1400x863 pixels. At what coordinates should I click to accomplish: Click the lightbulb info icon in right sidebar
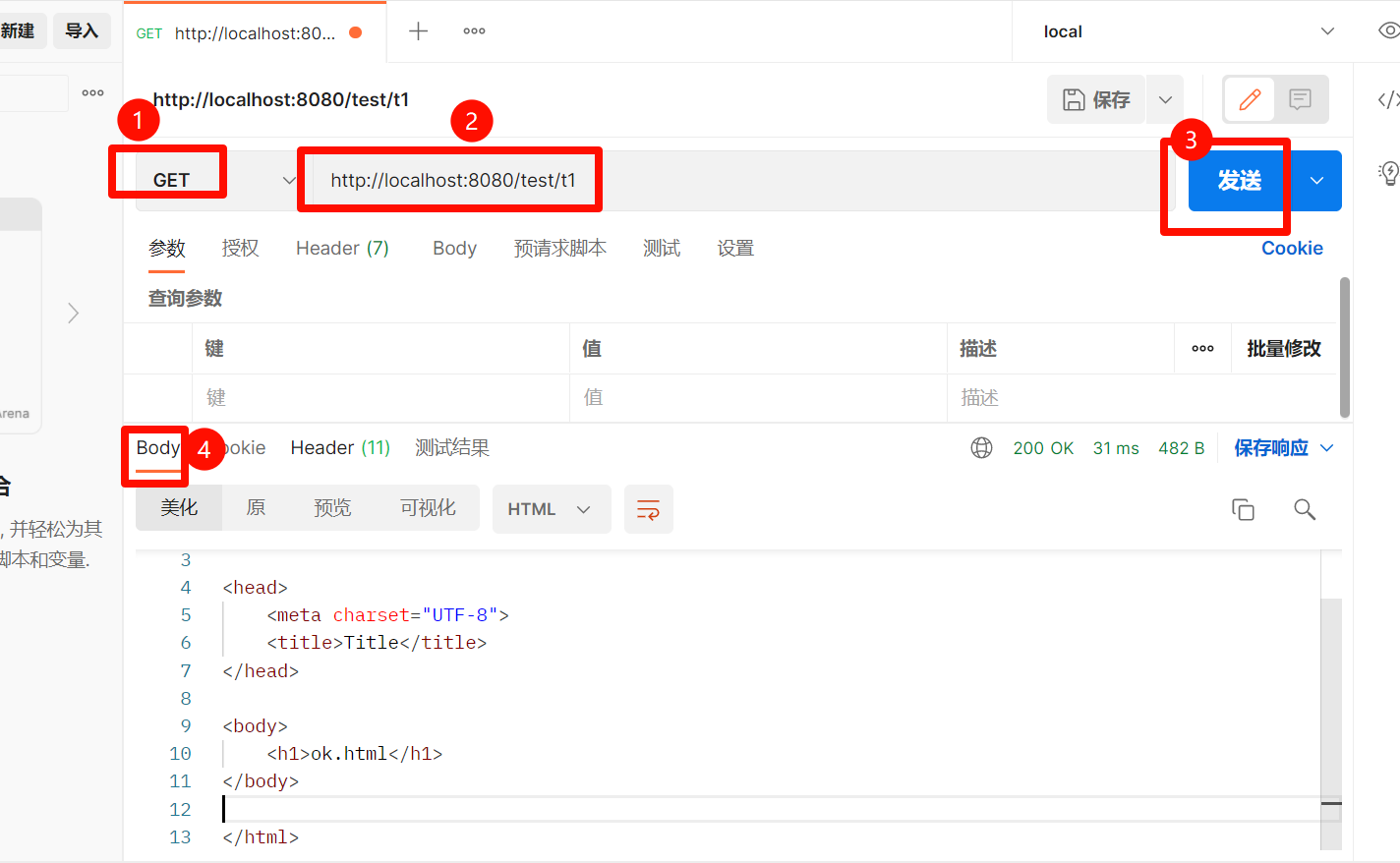1388,174
